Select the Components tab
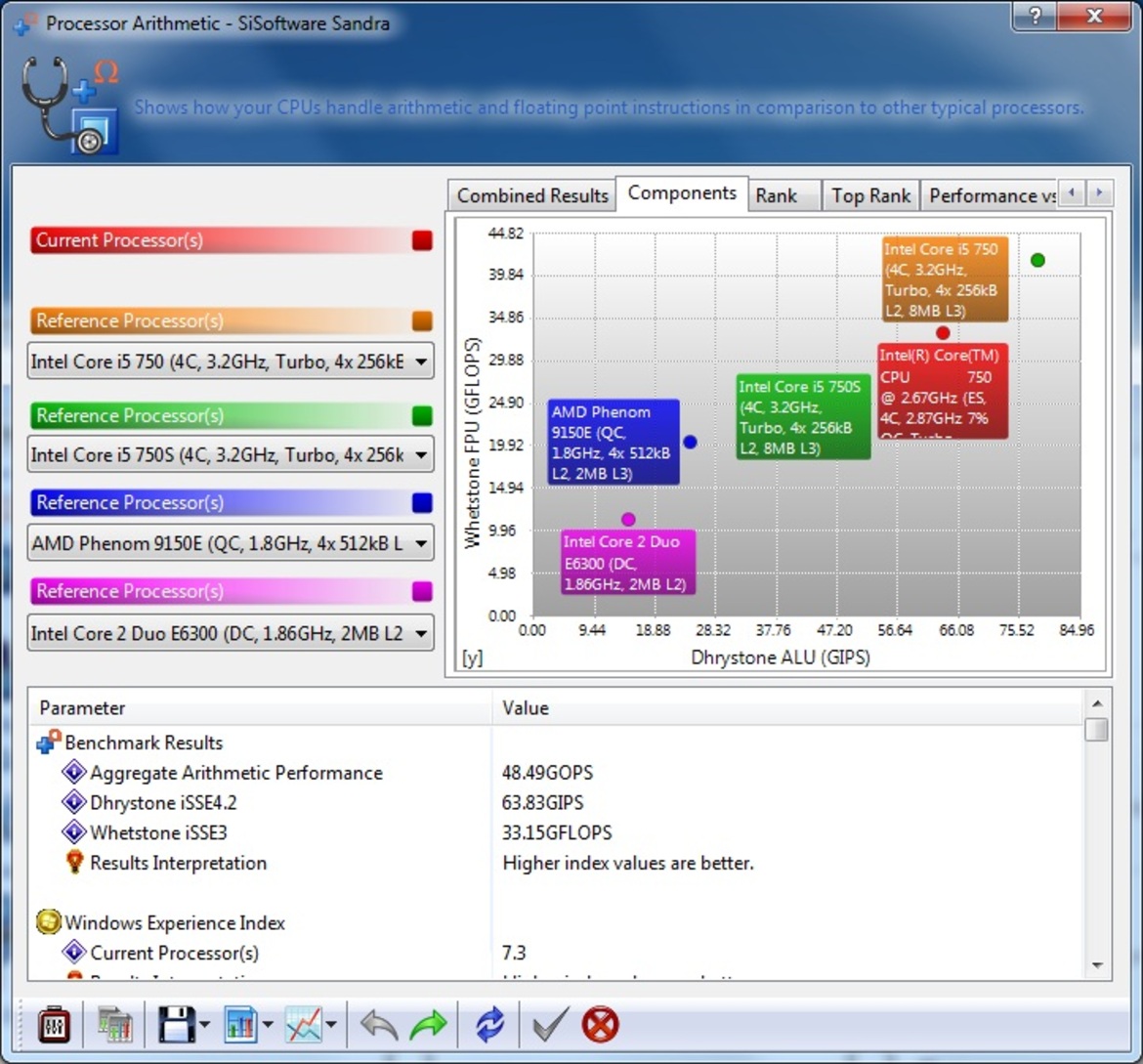The image size is (1143, 1064). click(682, 193)
